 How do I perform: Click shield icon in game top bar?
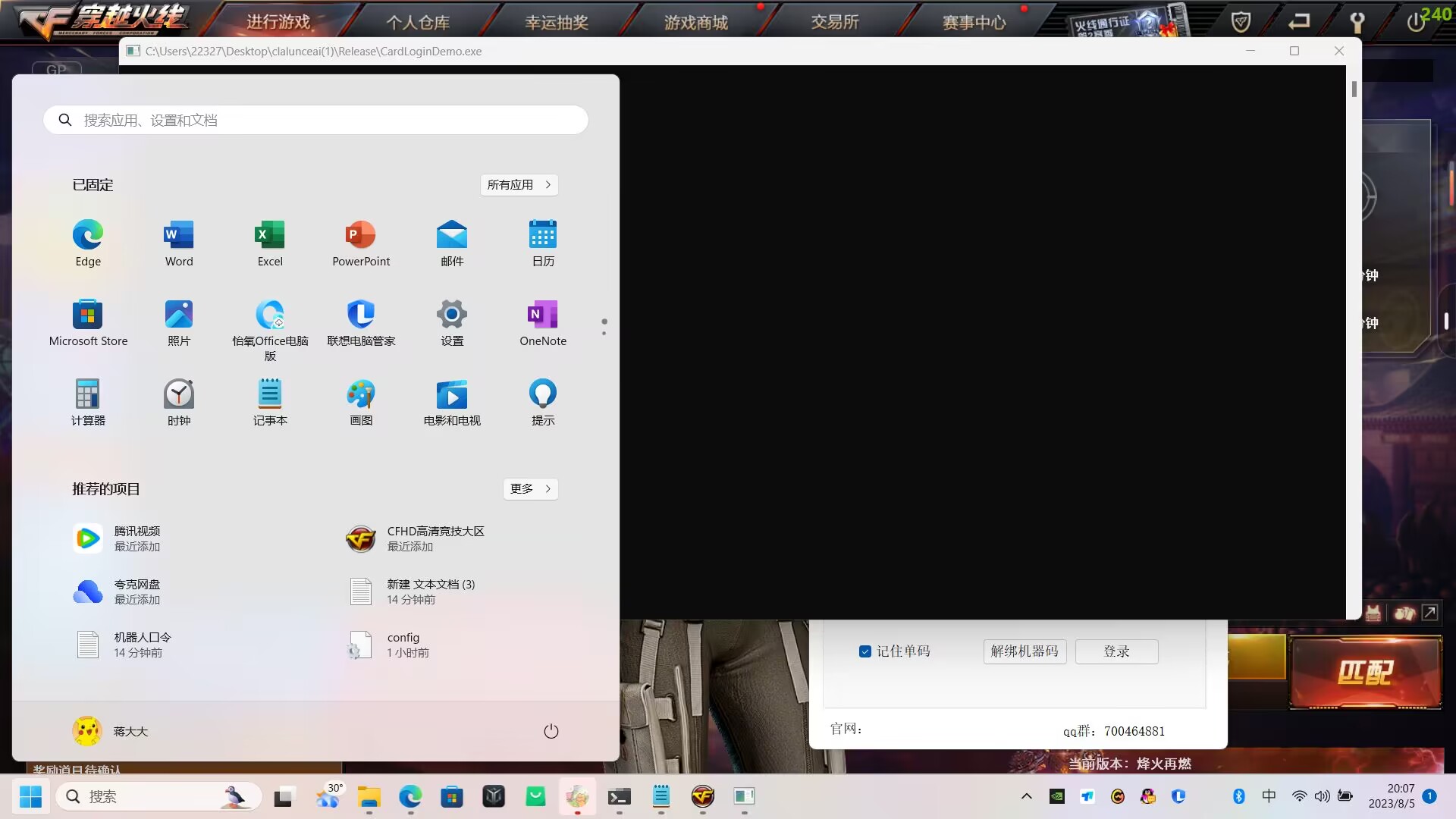(x=1241, y=22)
